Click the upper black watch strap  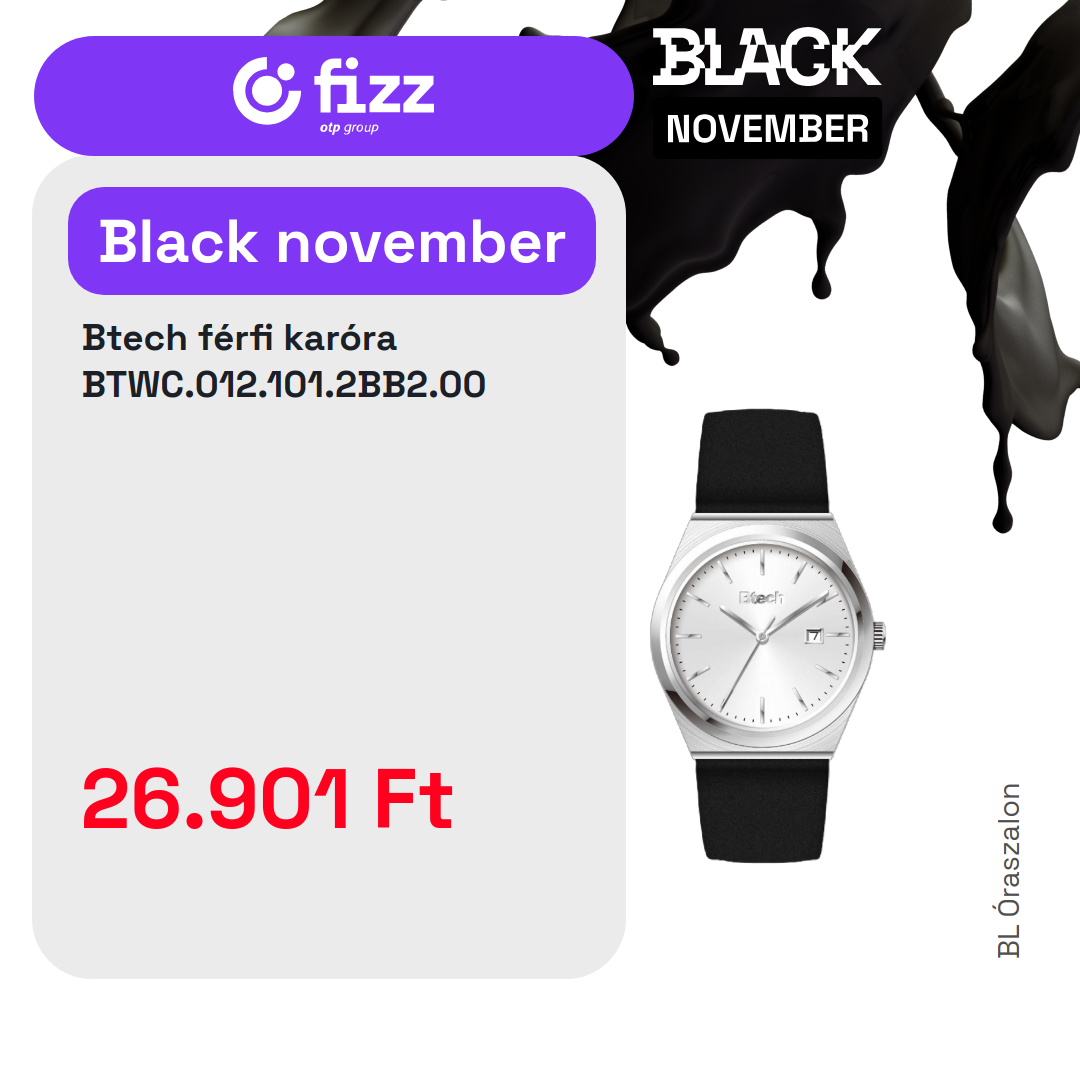[x=762, y=462]
